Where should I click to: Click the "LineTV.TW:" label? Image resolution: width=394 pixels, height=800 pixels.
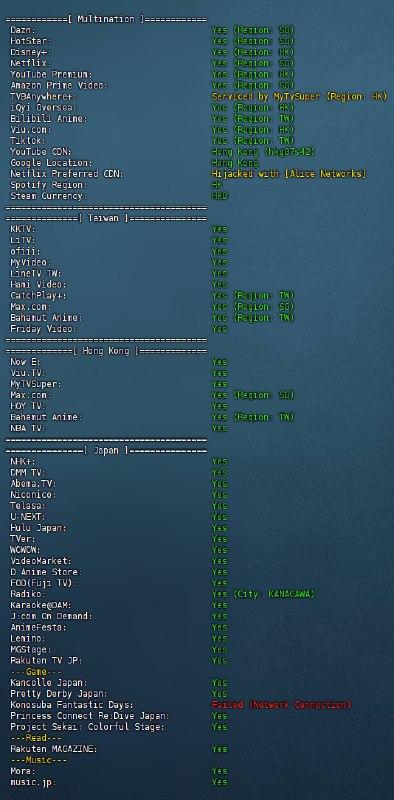(x=36, y=273)
